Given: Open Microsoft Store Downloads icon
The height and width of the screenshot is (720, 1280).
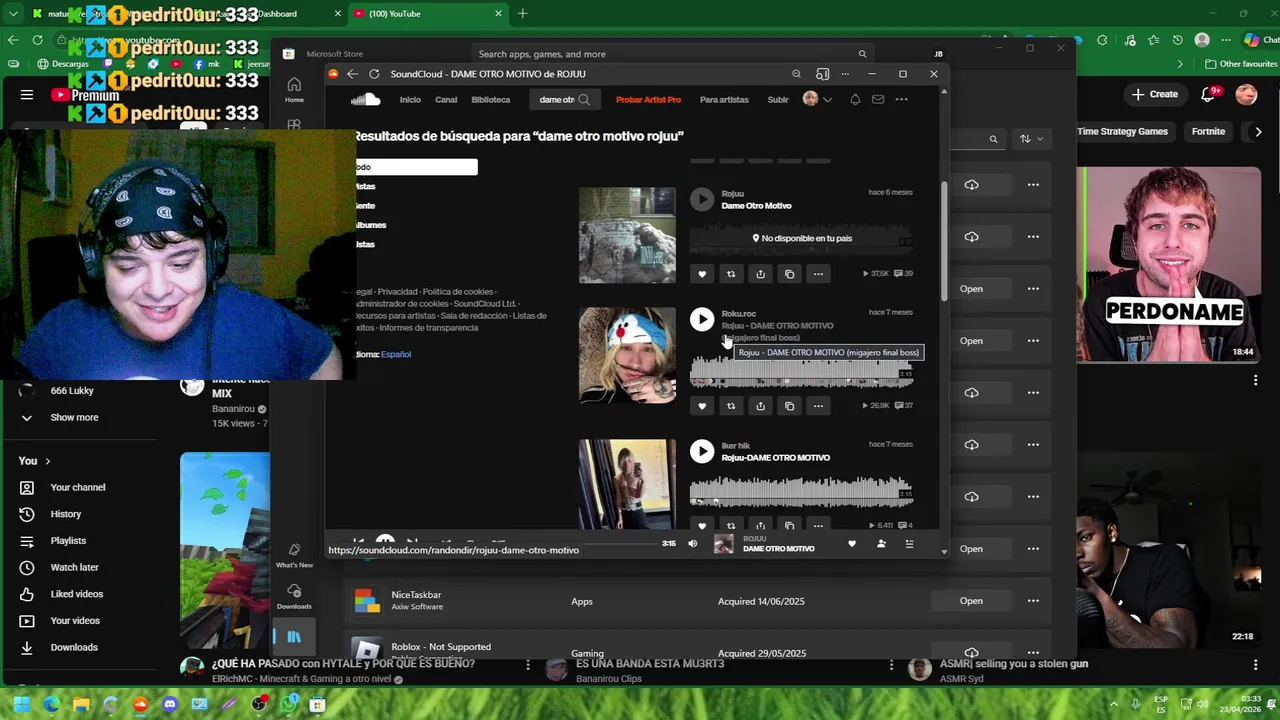Looking at the screenshot, I should [x=294, y=596].
